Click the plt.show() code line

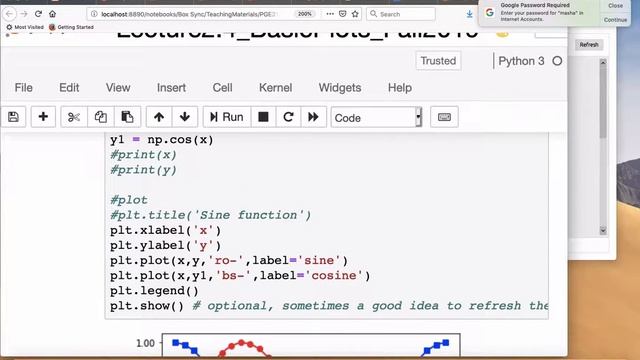[329, 306]
